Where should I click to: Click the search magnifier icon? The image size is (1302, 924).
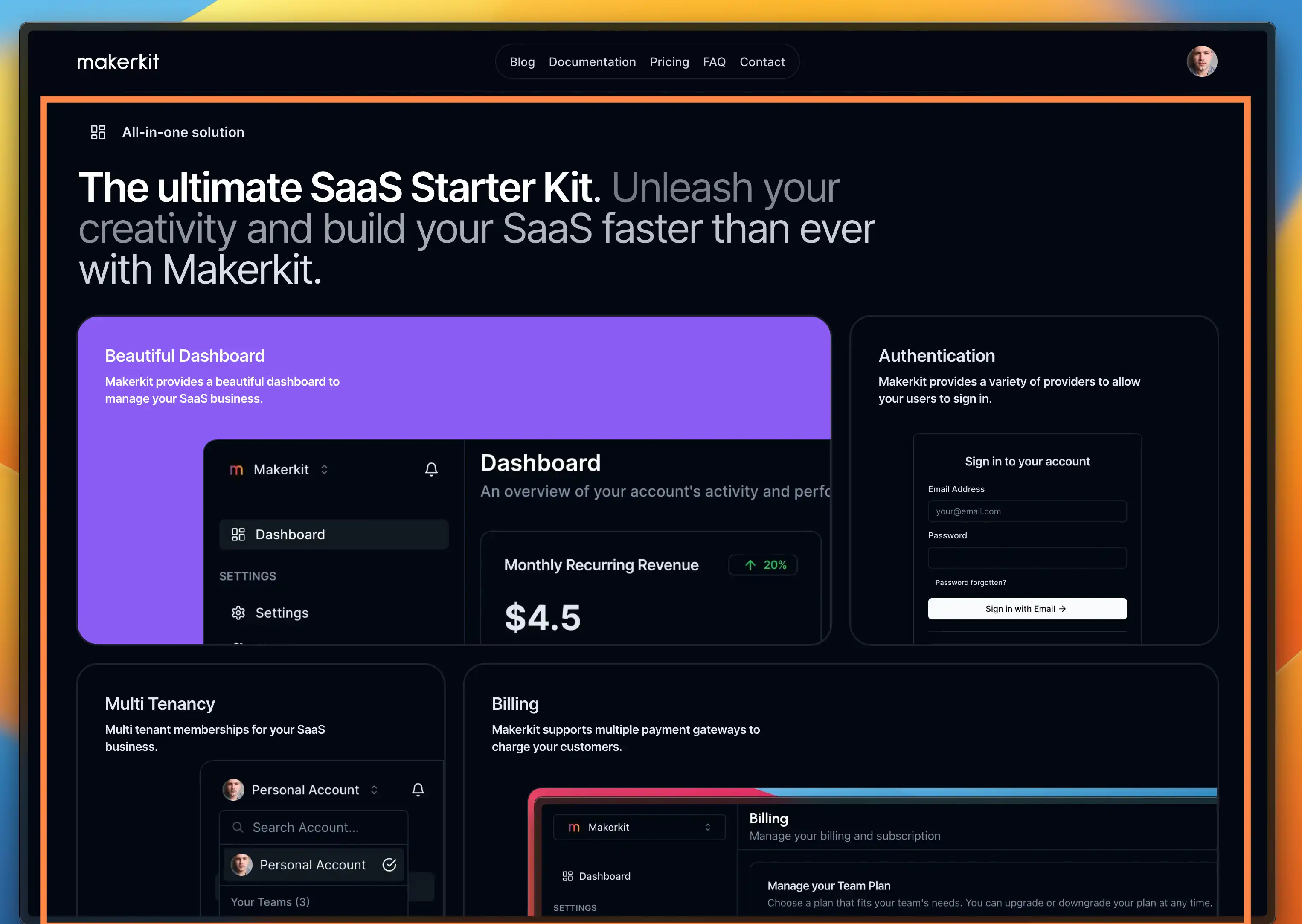click(238, 827)
